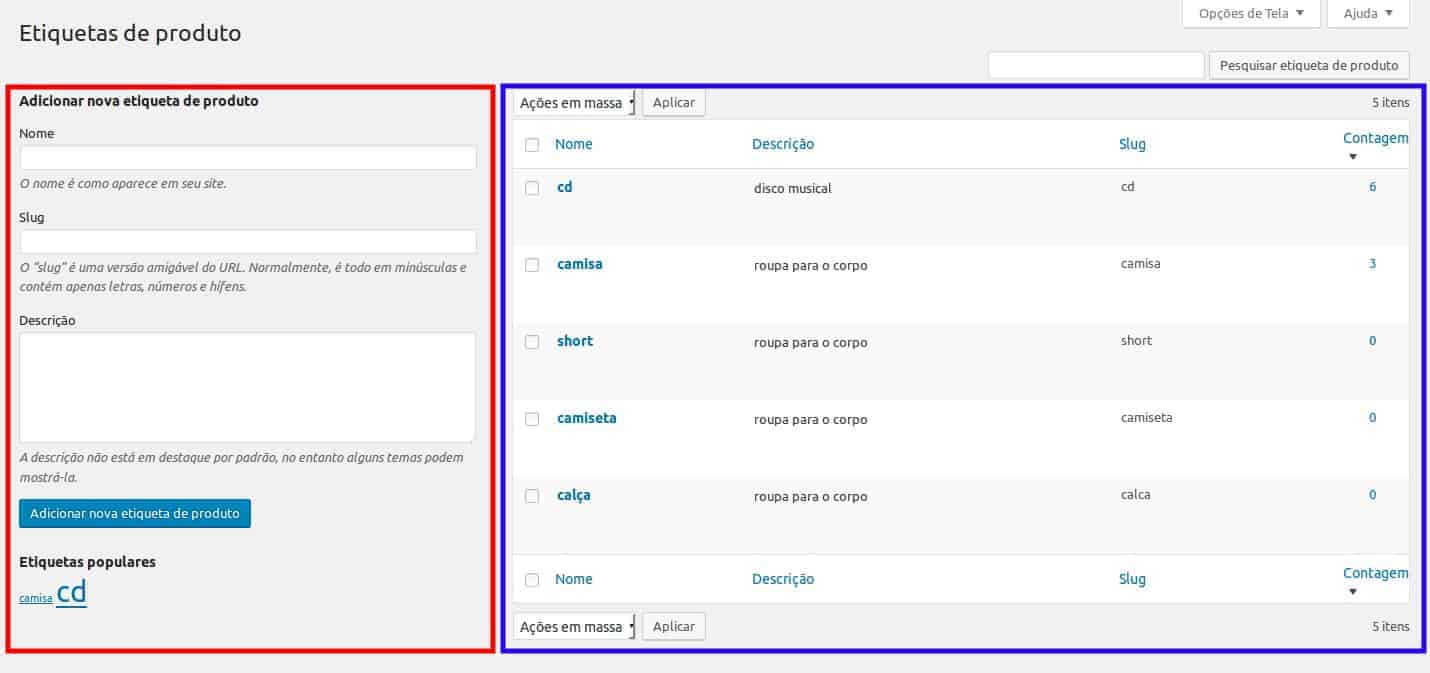Screen dimensions: 1430x673
Task: Open the camiseta tag name link
Action: click(587, 418)
